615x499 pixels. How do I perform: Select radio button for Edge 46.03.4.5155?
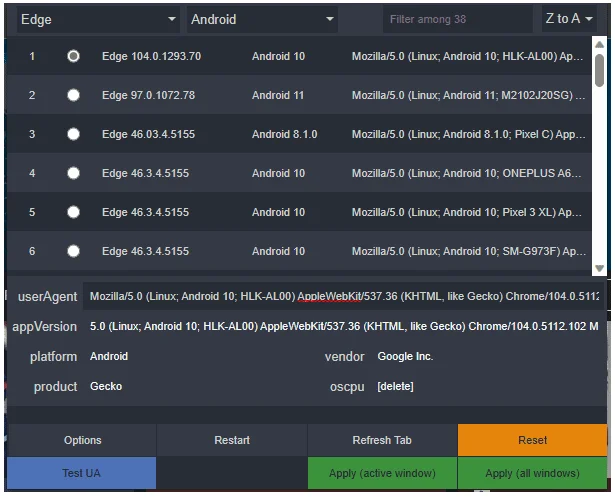[x=73, y=134]
